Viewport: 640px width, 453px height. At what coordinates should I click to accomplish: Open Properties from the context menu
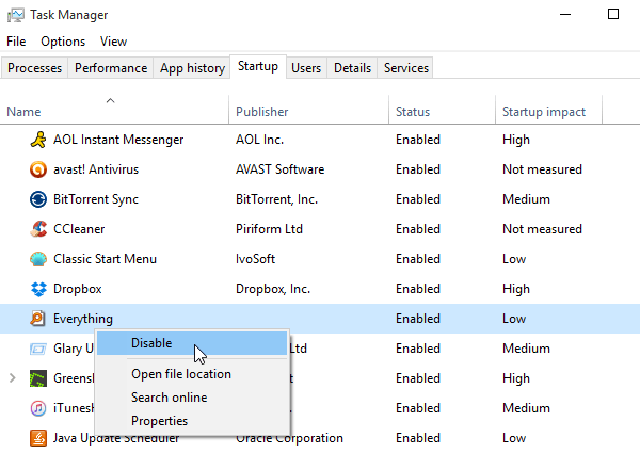click(159, 421)
